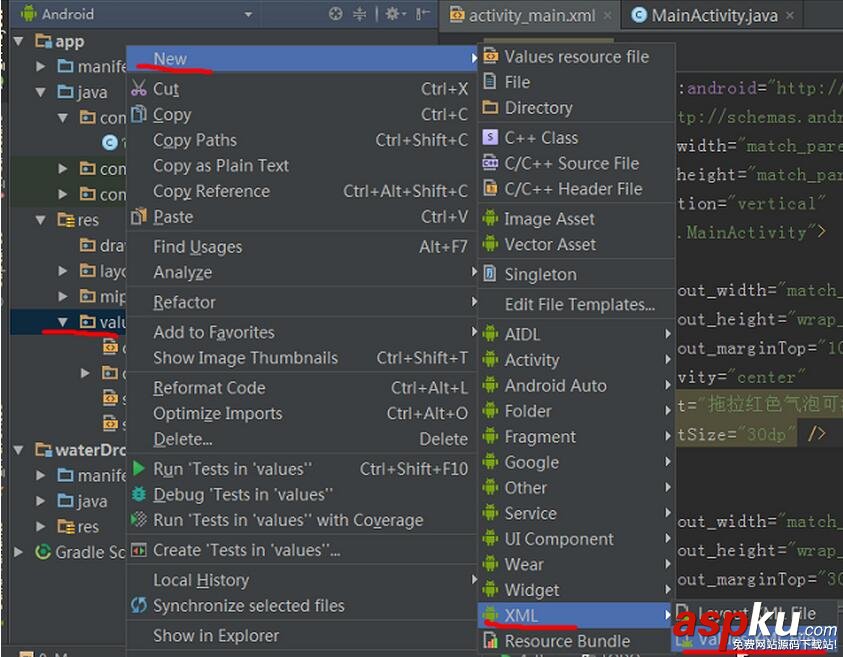Open the Widget submenu
The width and height of the screenshot is (843, 657).
[577, 590]
